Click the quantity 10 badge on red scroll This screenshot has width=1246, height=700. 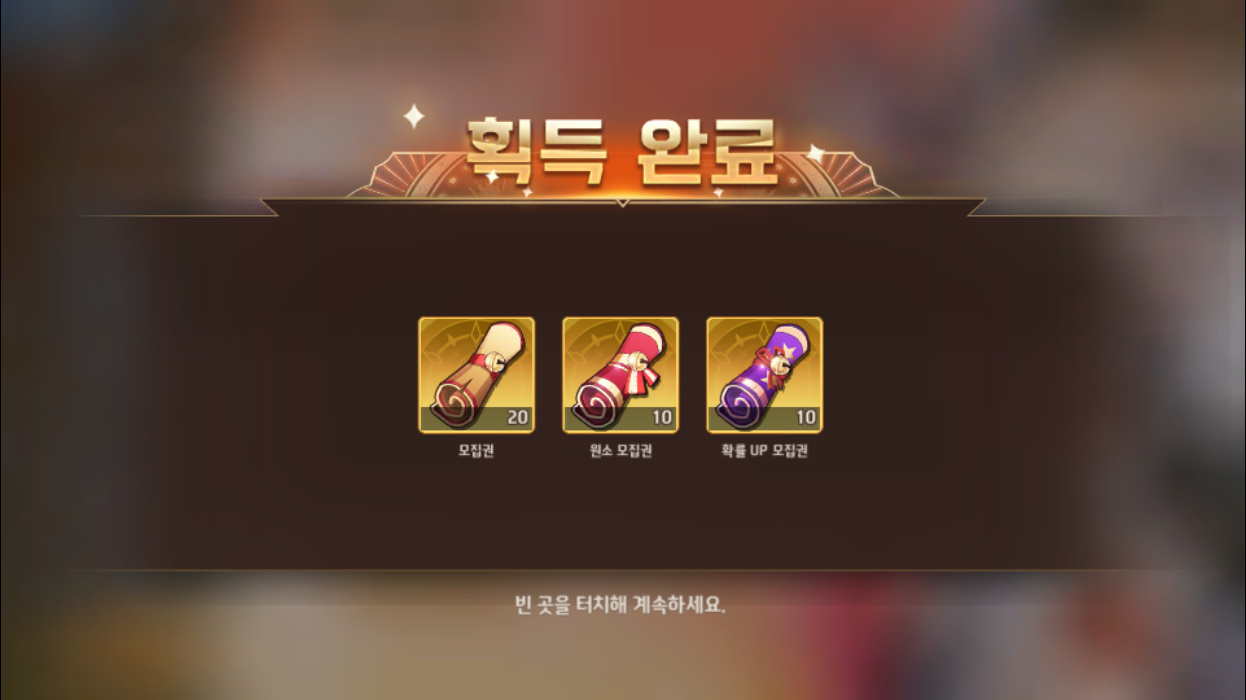662,418
